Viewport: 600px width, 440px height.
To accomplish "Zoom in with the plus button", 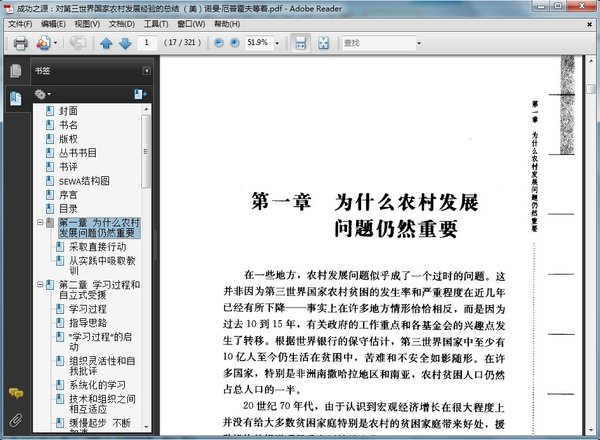I will click(235, 43).
